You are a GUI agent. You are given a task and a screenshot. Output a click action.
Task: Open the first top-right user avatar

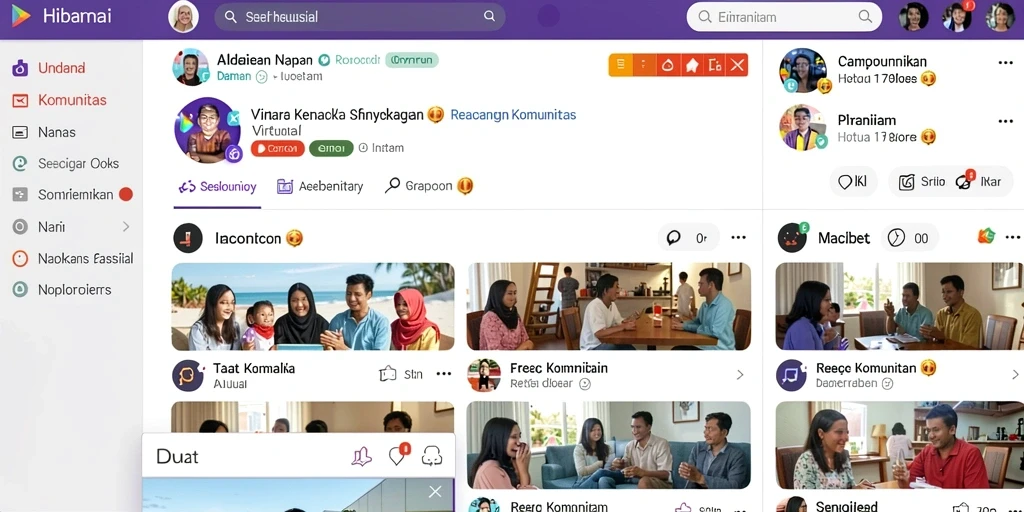pyautogui.click(x=914, y=17)
